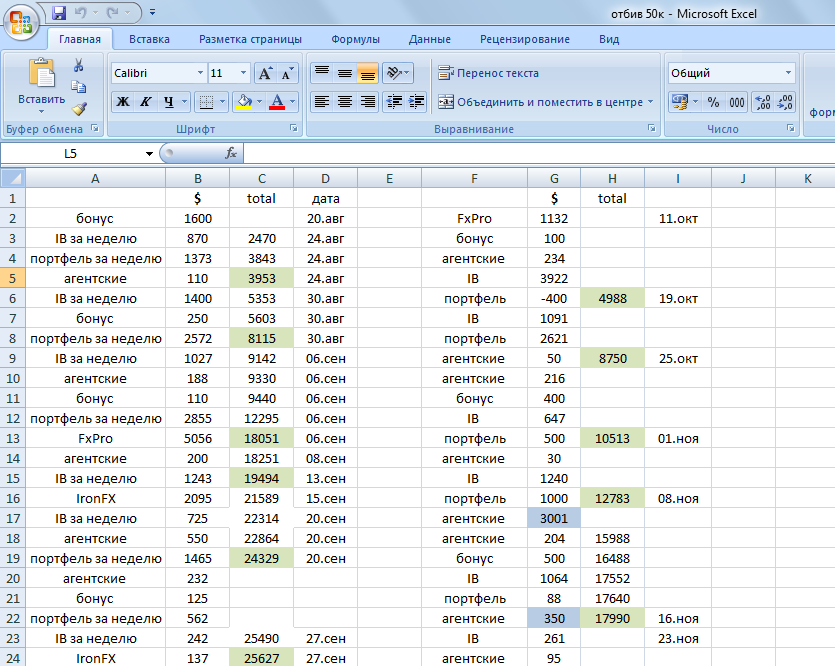The height and width of the screenshot is (666, 835).
Task: Open the Формулы tab
Action: 355,39
